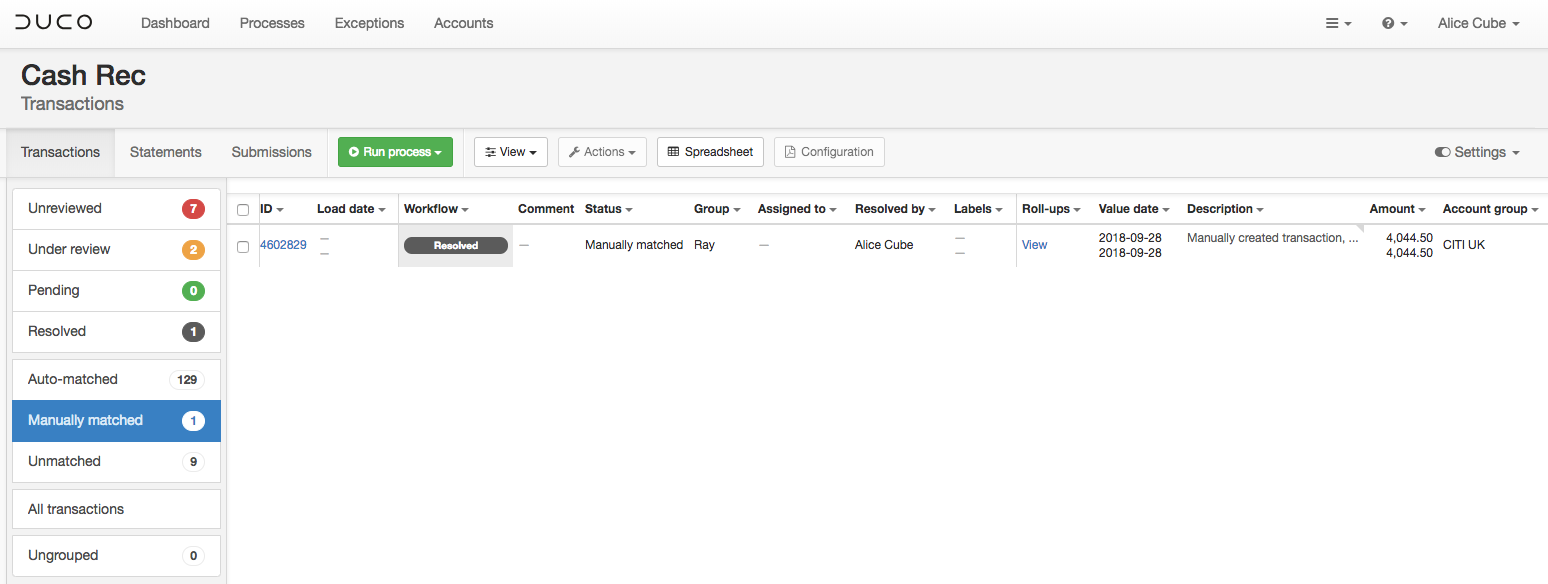Open Processes in top navigation
Screen dimensions: 1548x584
(272, 23)
